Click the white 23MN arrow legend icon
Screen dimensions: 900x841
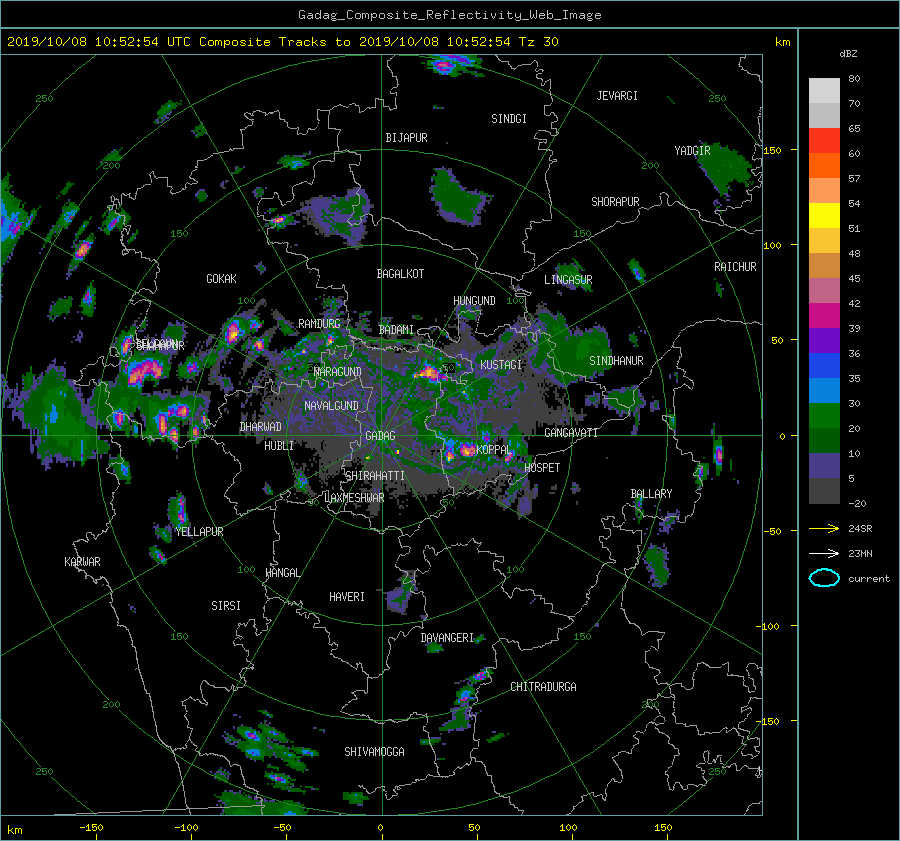click(824, 553)
